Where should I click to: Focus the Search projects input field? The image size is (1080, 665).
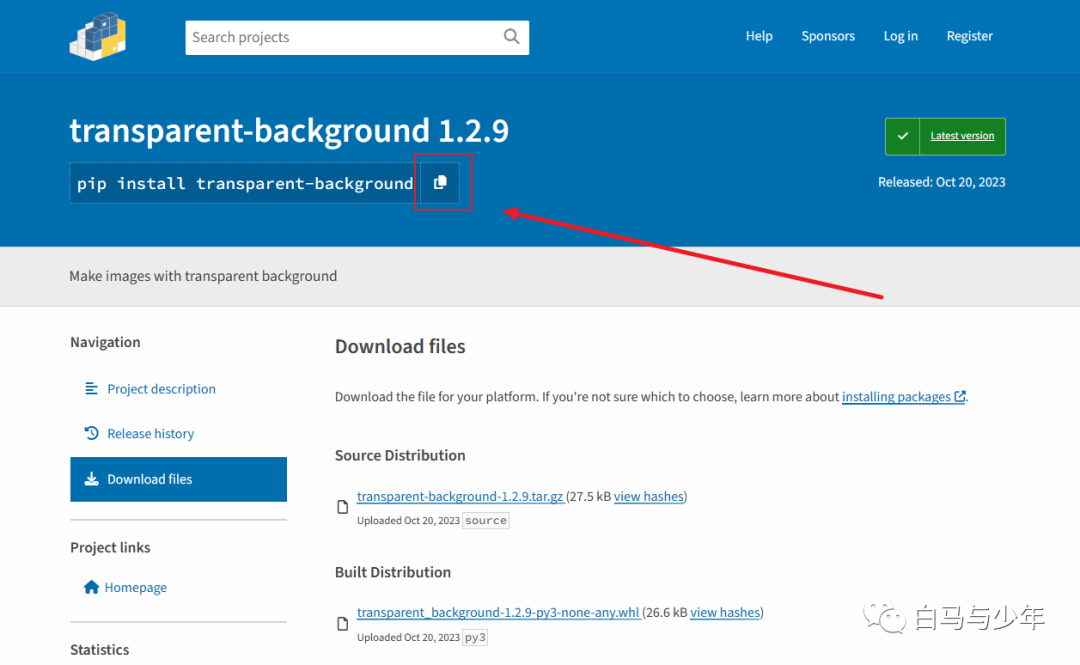357,37
